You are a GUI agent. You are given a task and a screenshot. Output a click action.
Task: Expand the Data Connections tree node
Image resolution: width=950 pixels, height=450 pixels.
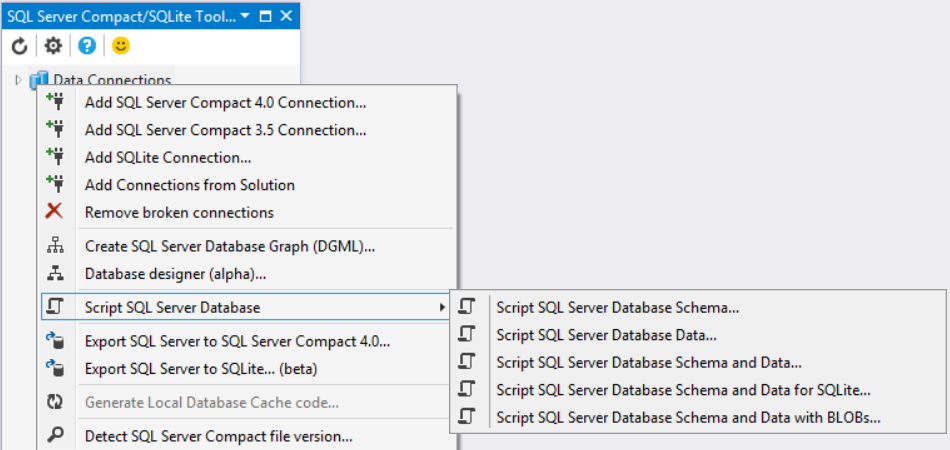pos(19,80)
